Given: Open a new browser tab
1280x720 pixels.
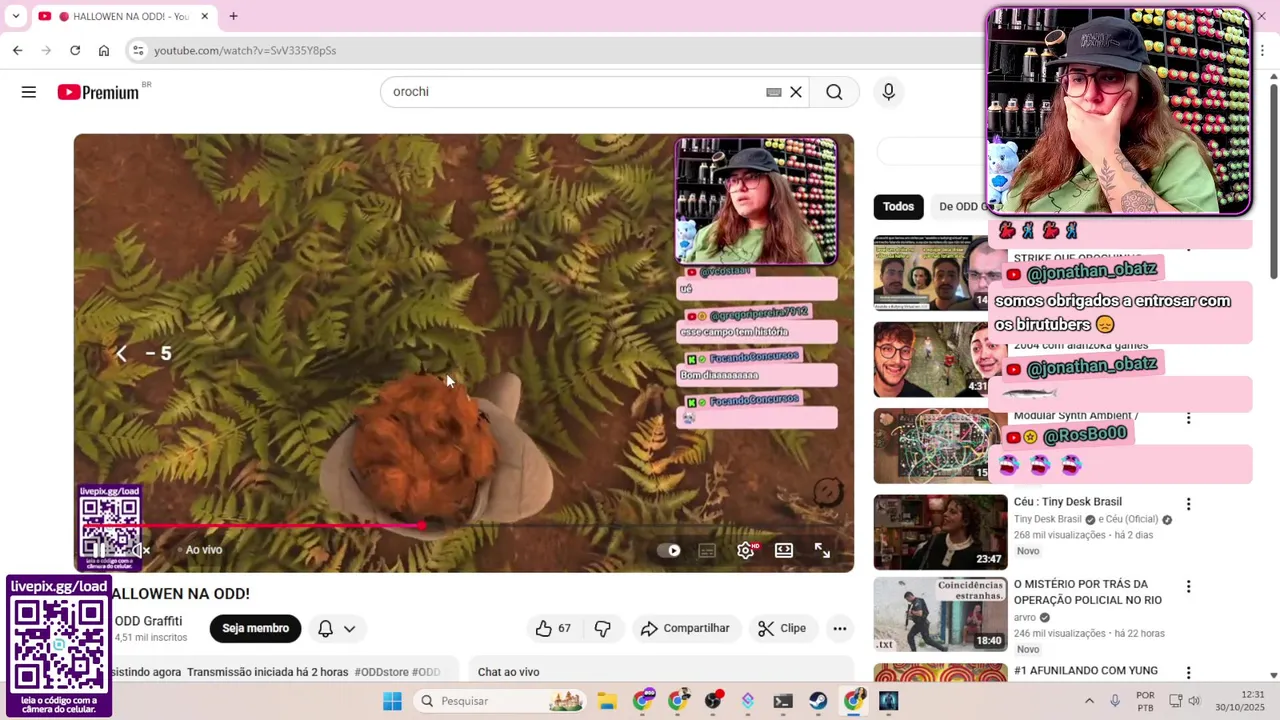Looking at the screenshot, I should tap(233, 16).
